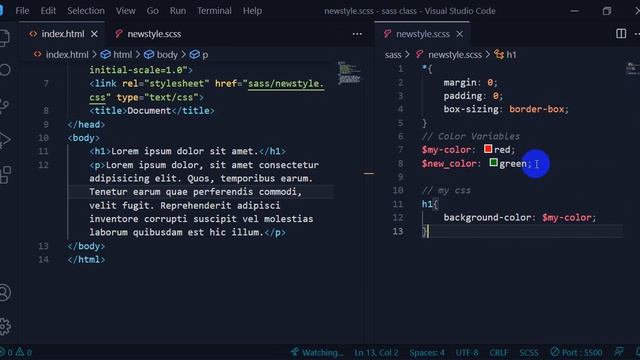The height and width of the screenshot is (360, 640).
Task: Click the right editor minimap
Action: click(x=633, y=69)
